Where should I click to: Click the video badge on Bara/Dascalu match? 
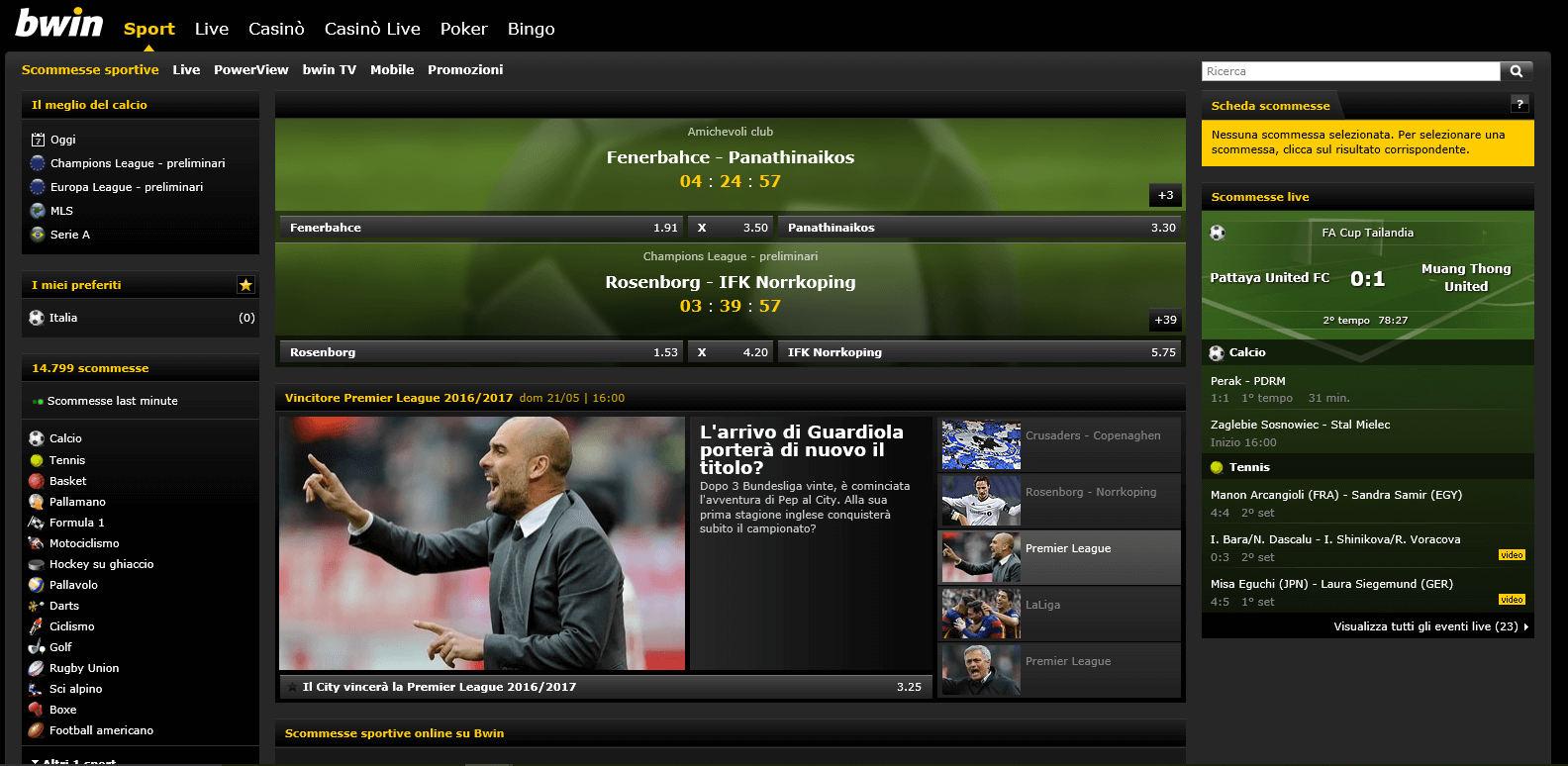coord(1512,555)
